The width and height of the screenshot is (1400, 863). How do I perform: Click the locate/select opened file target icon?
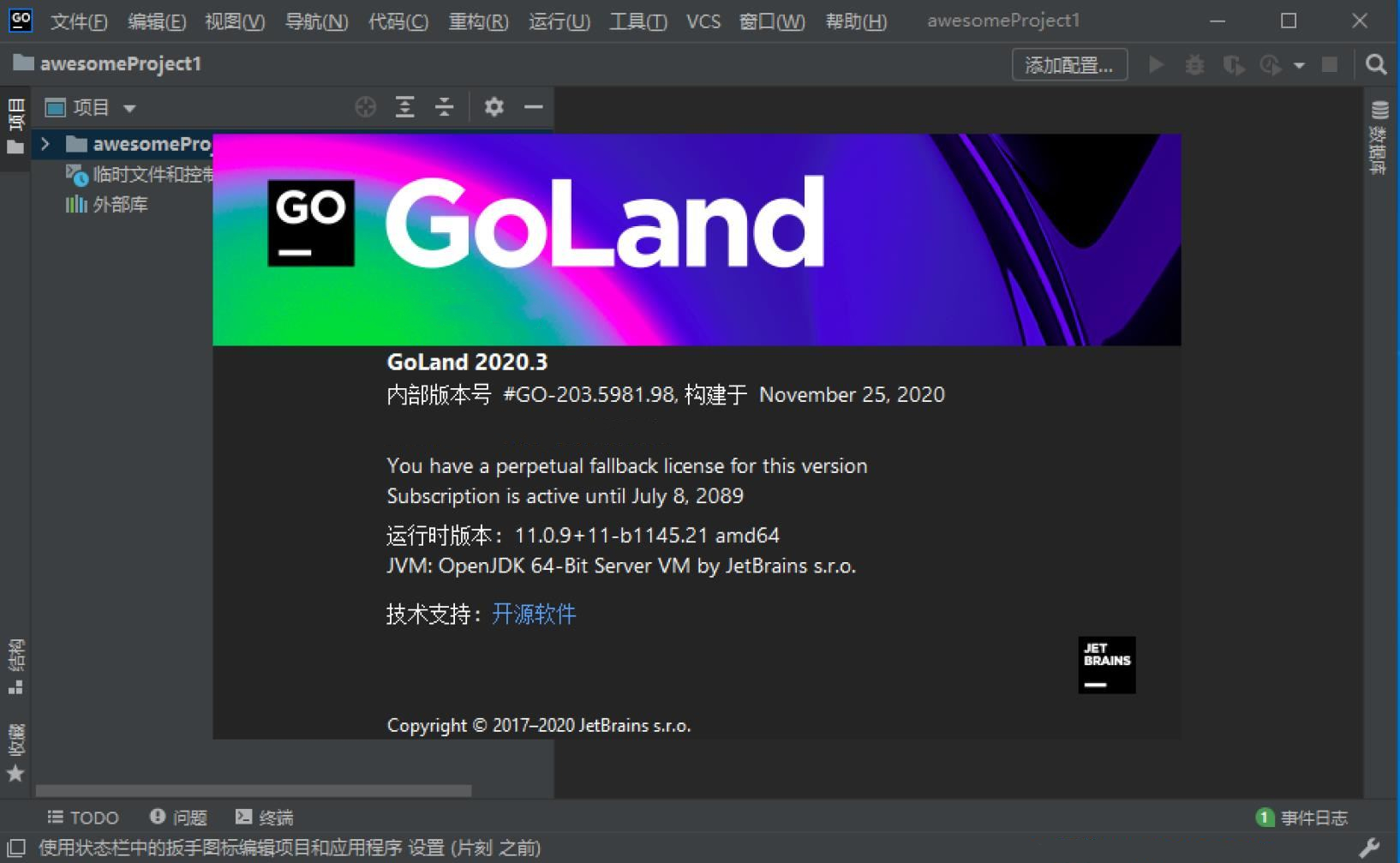[366, 107]
